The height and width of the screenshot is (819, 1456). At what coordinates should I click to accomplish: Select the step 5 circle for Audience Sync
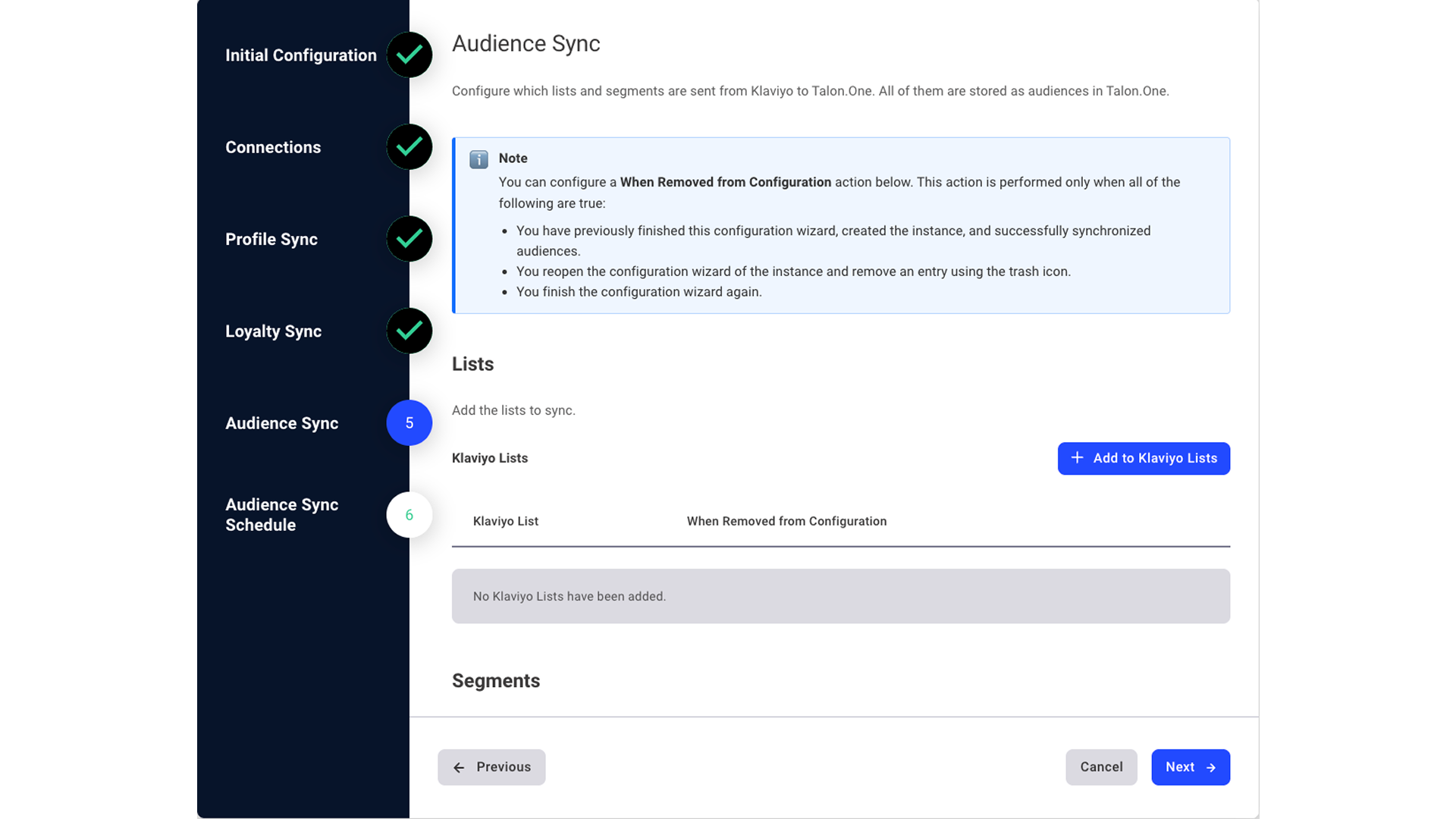(409, 423)
